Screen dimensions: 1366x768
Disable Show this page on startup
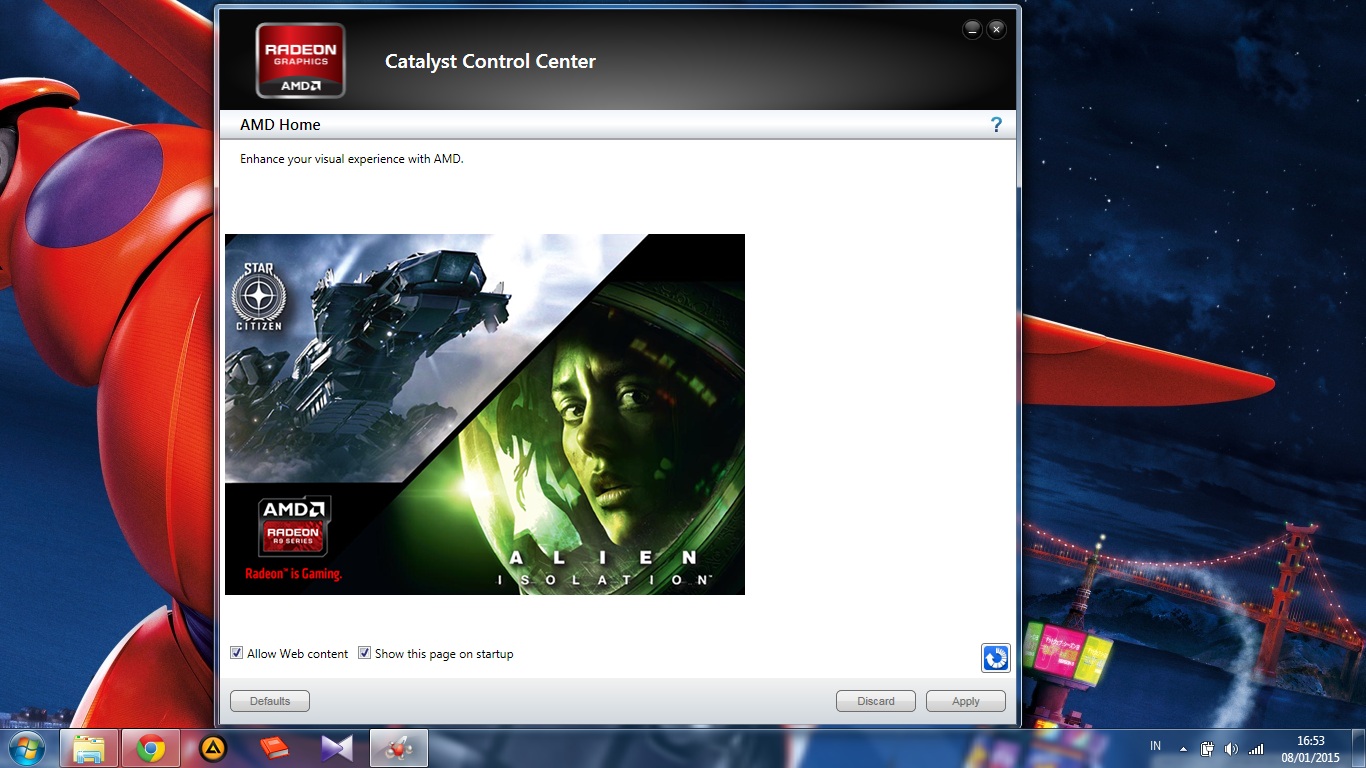click(x=365, y=653)
